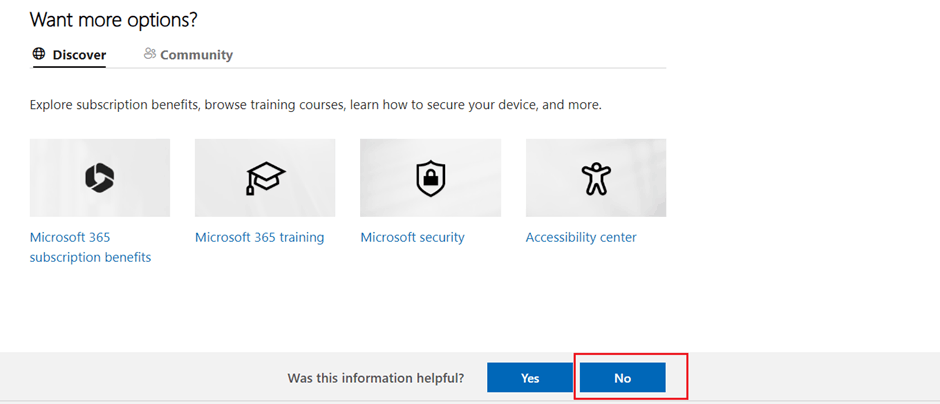940x404 pixels.
Task: Follow Microsoft 365 subscription benefits link
Action: (90, 248)
